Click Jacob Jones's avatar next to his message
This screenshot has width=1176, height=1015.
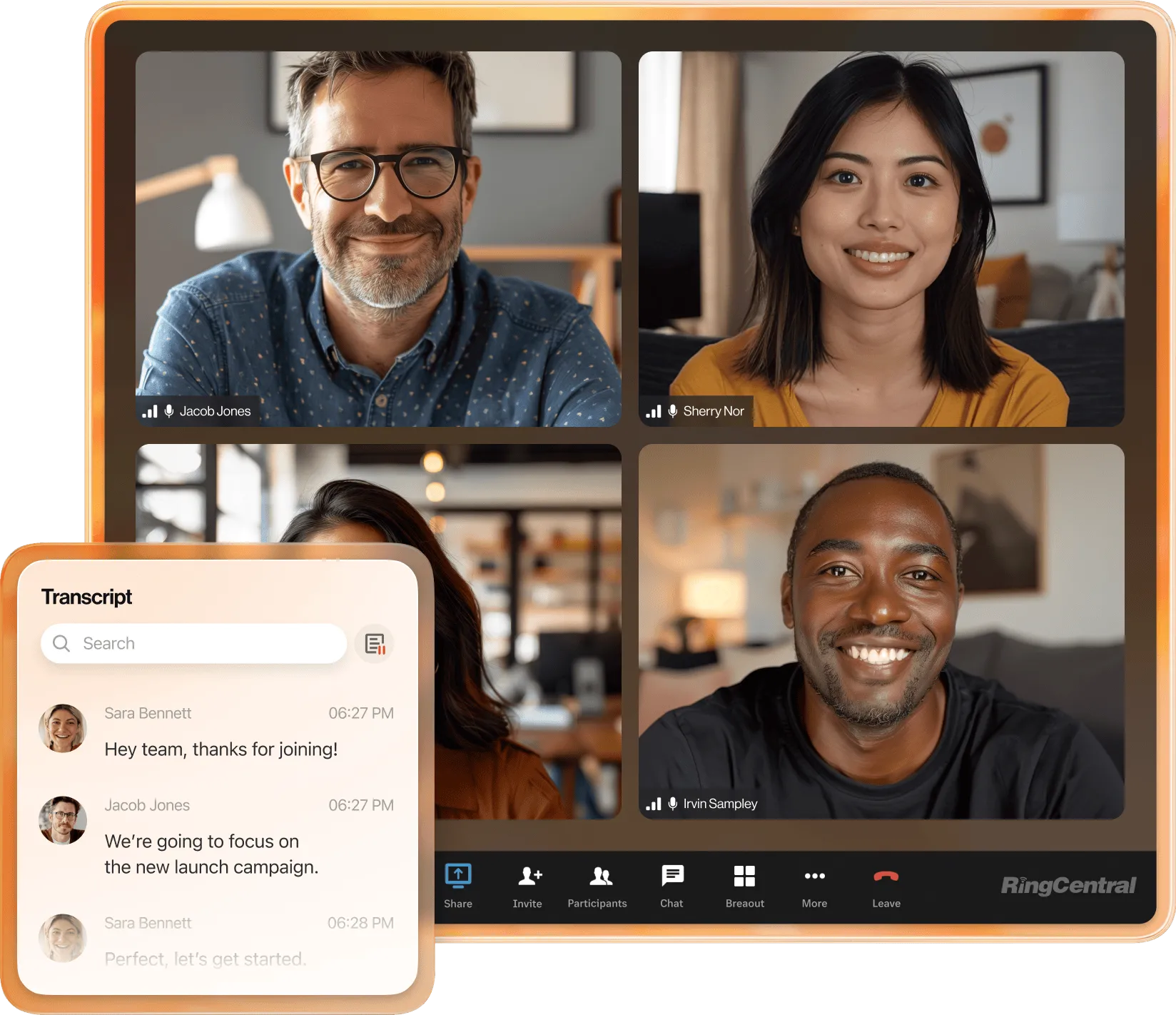(62, 820)
